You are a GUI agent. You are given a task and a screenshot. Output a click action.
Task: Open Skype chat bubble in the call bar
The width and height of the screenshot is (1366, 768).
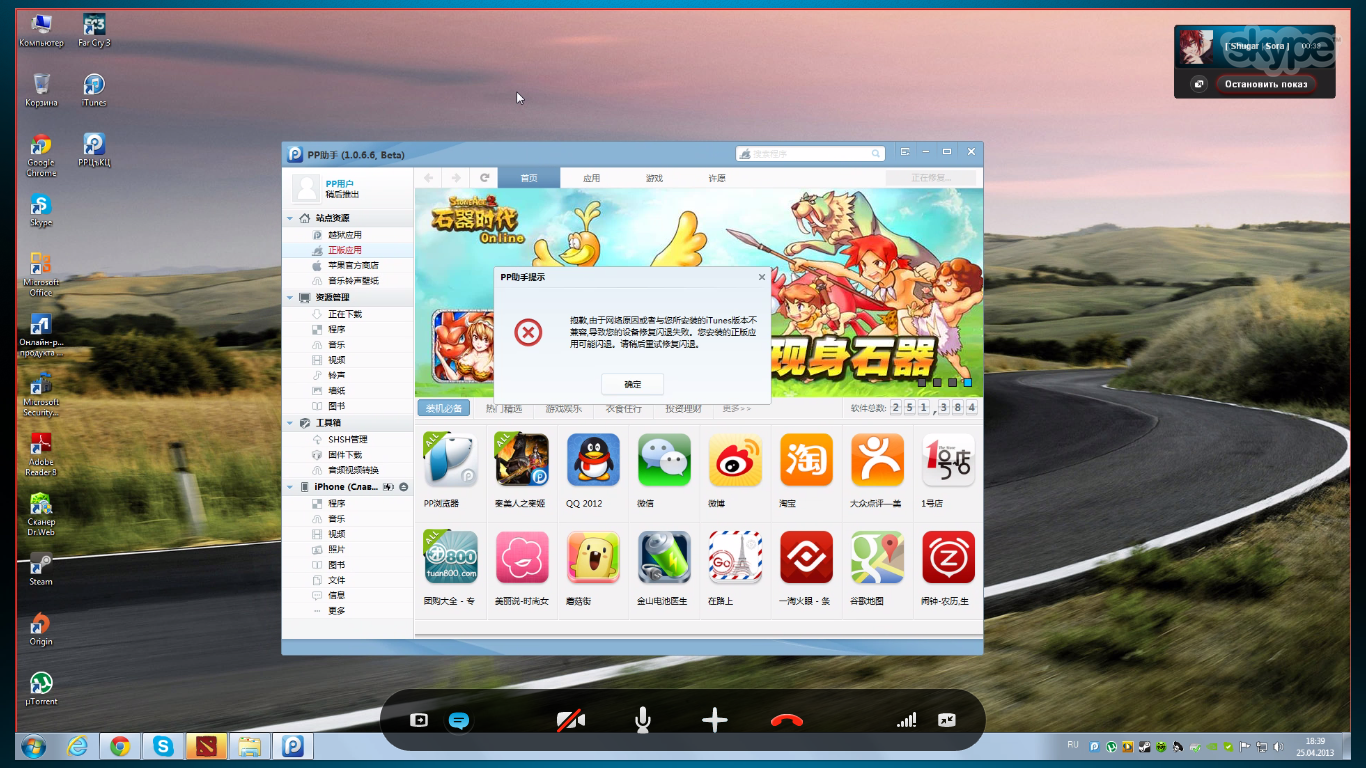[x=459, y=720]
